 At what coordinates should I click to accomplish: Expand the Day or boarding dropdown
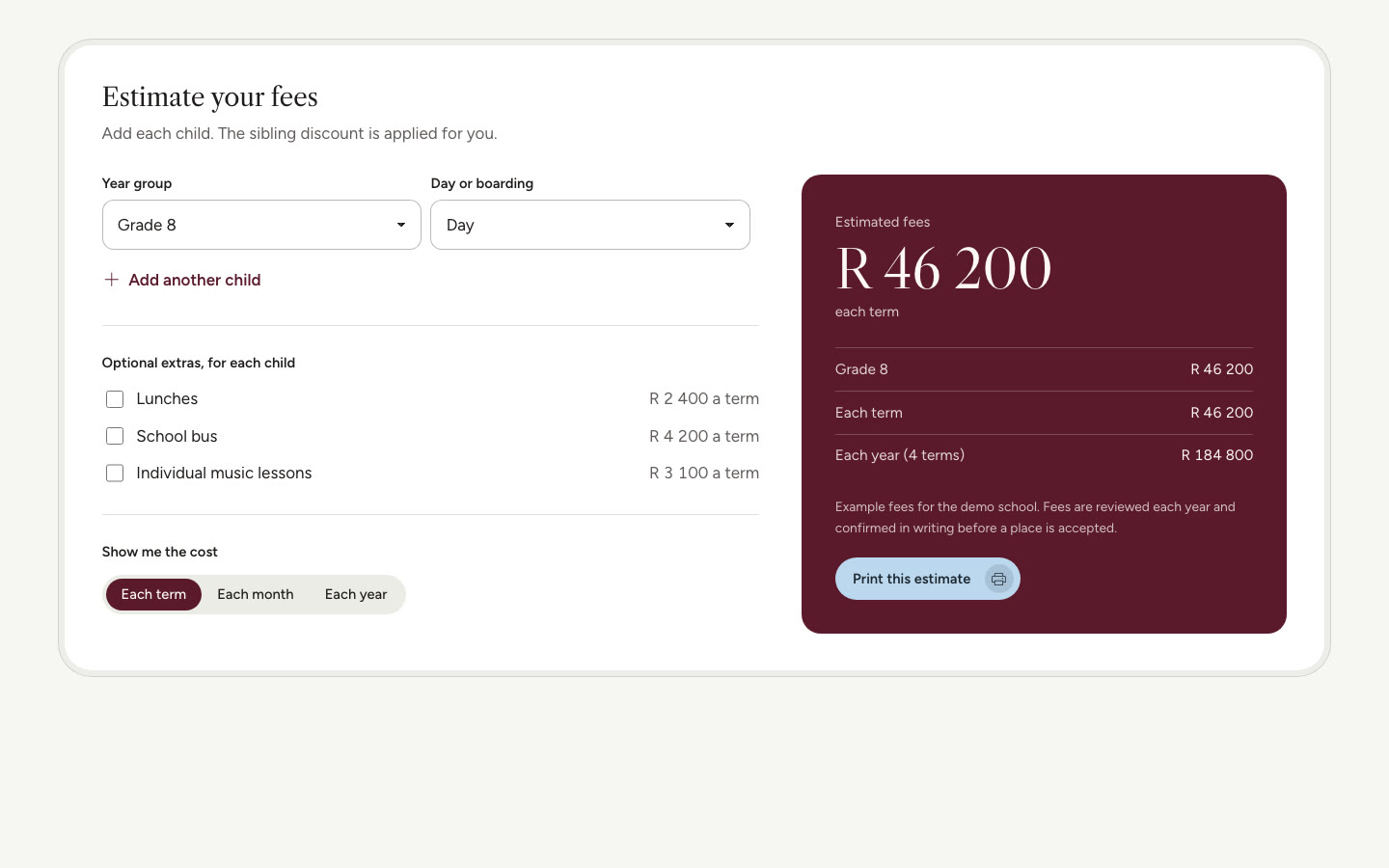pyautogui.click(x=590, y=225)
